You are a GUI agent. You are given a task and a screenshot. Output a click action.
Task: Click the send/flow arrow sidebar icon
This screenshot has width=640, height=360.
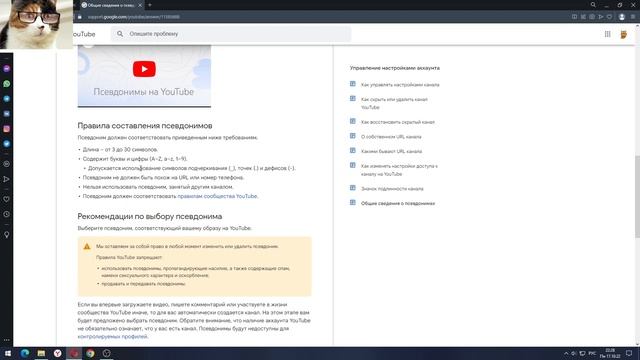point(7,179)
